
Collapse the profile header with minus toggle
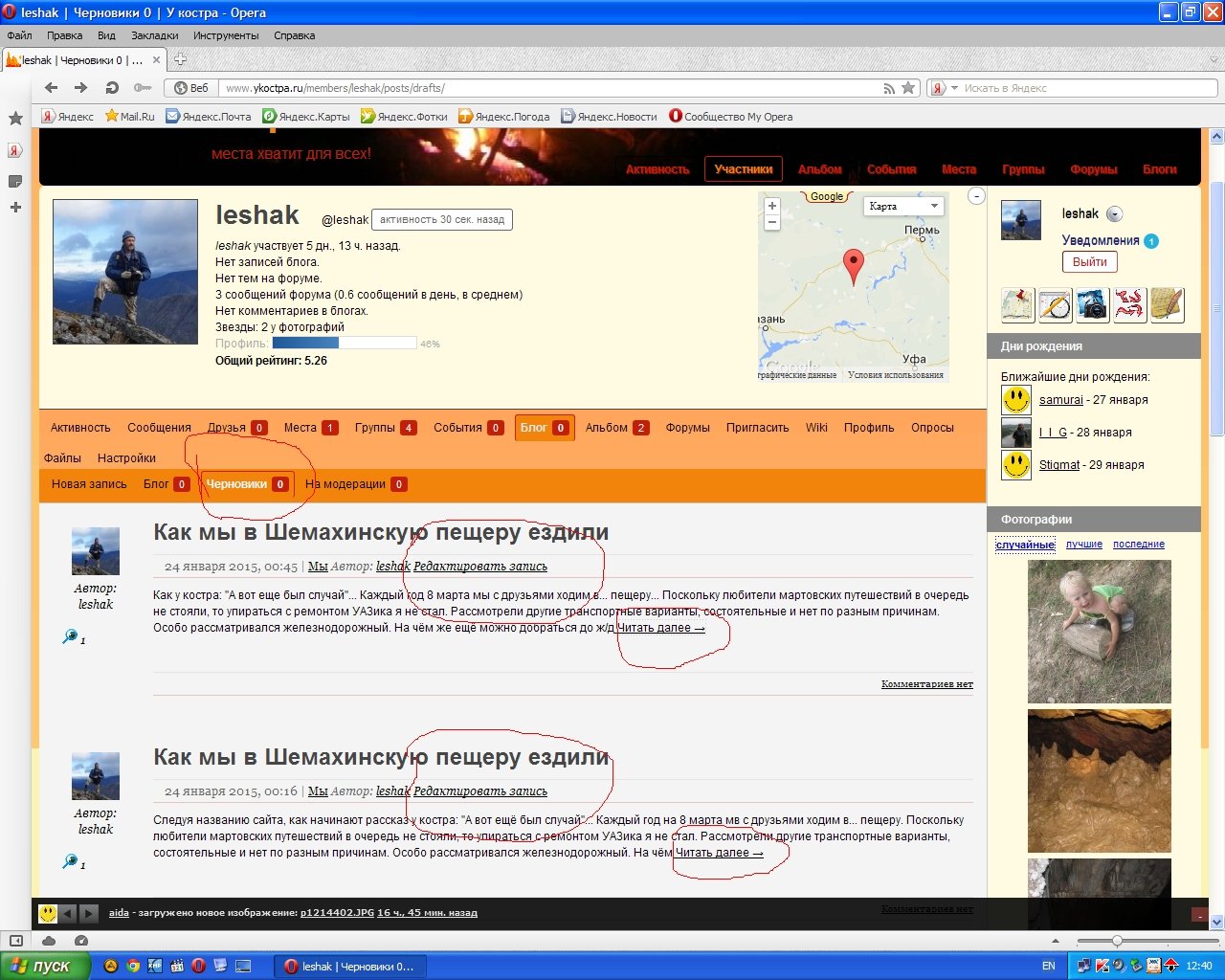point(976,196)
